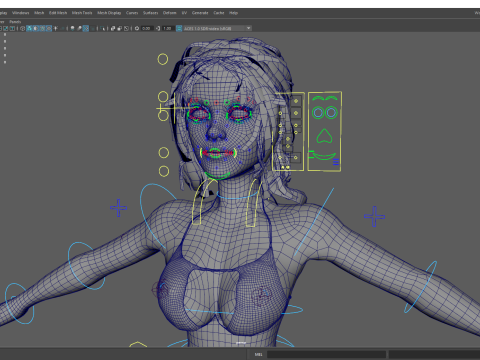Open the Edit Mesh menu
This screenshot has width=480, height=360.
[x=58, y=13]
